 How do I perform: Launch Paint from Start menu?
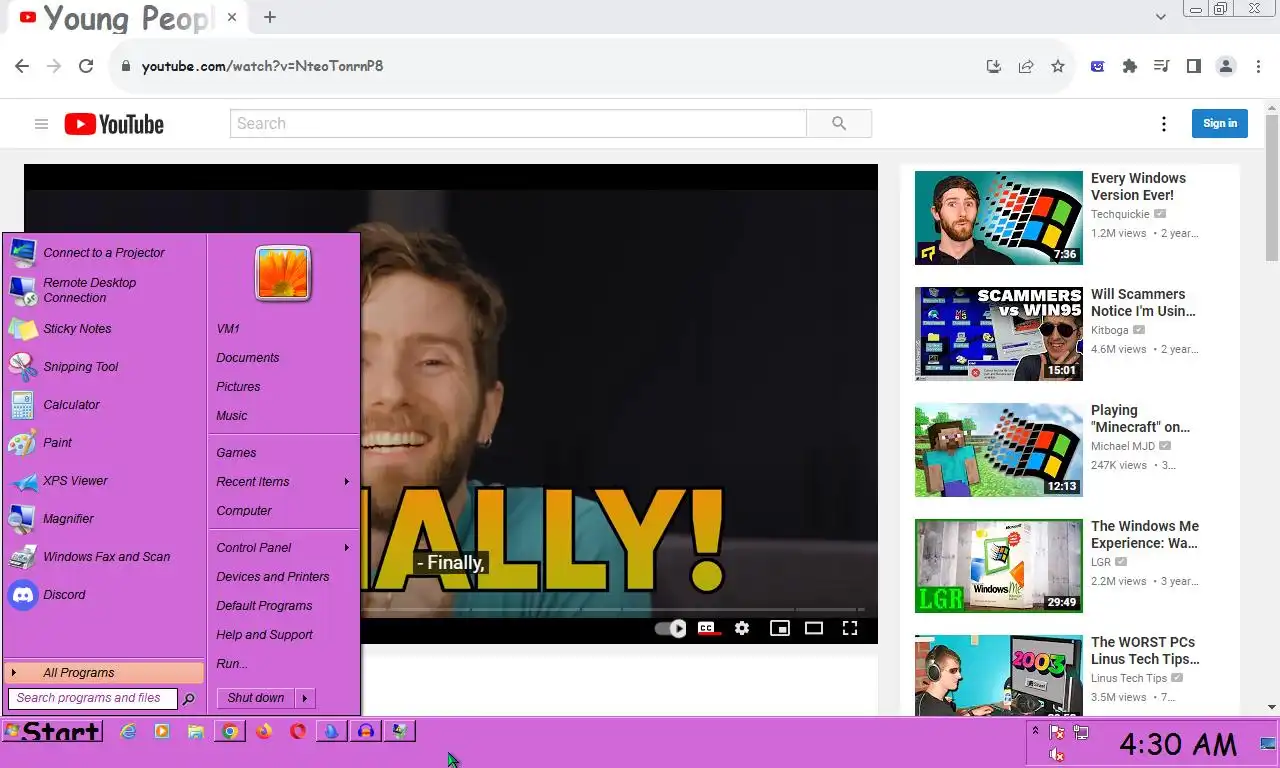pyautogui.click(x=104, y=443)
